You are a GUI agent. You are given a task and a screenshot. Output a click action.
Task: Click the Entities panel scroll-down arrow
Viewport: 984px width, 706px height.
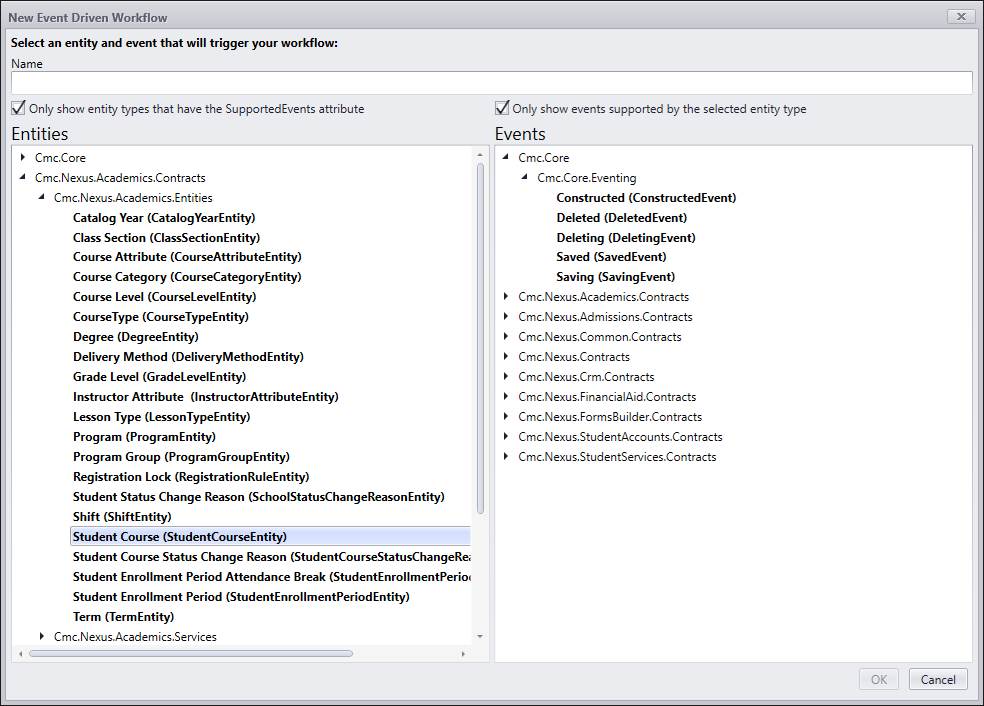479,636
